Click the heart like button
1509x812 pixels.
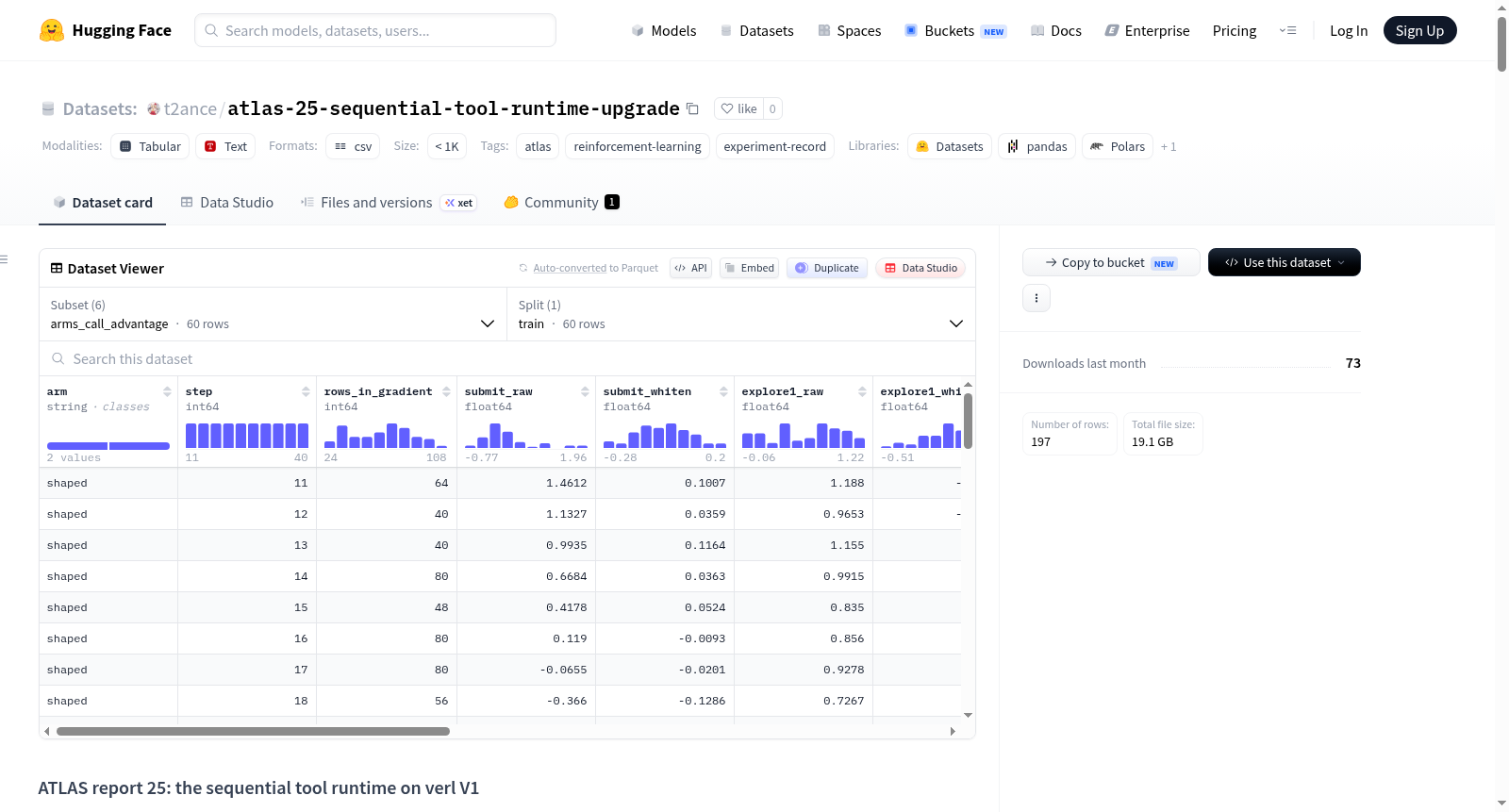(x=738, y=108)
